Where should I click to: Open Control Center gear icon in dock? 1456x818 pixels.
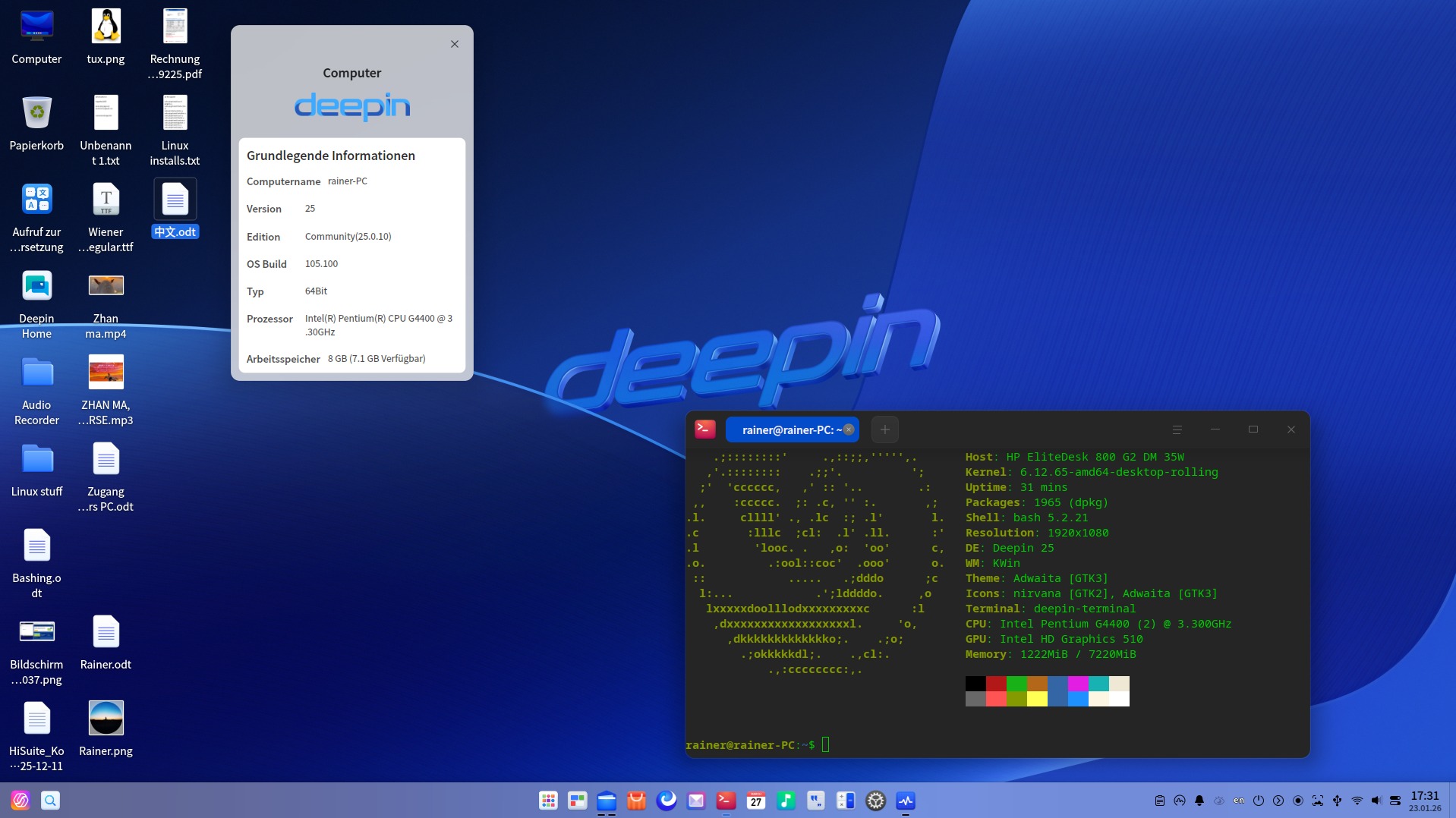876,801
